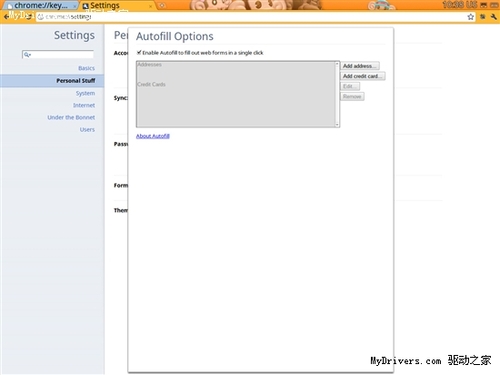The height and width of the screenshot is (375, 500).
Task: Click the network status icon
Action: coord(484,5)
